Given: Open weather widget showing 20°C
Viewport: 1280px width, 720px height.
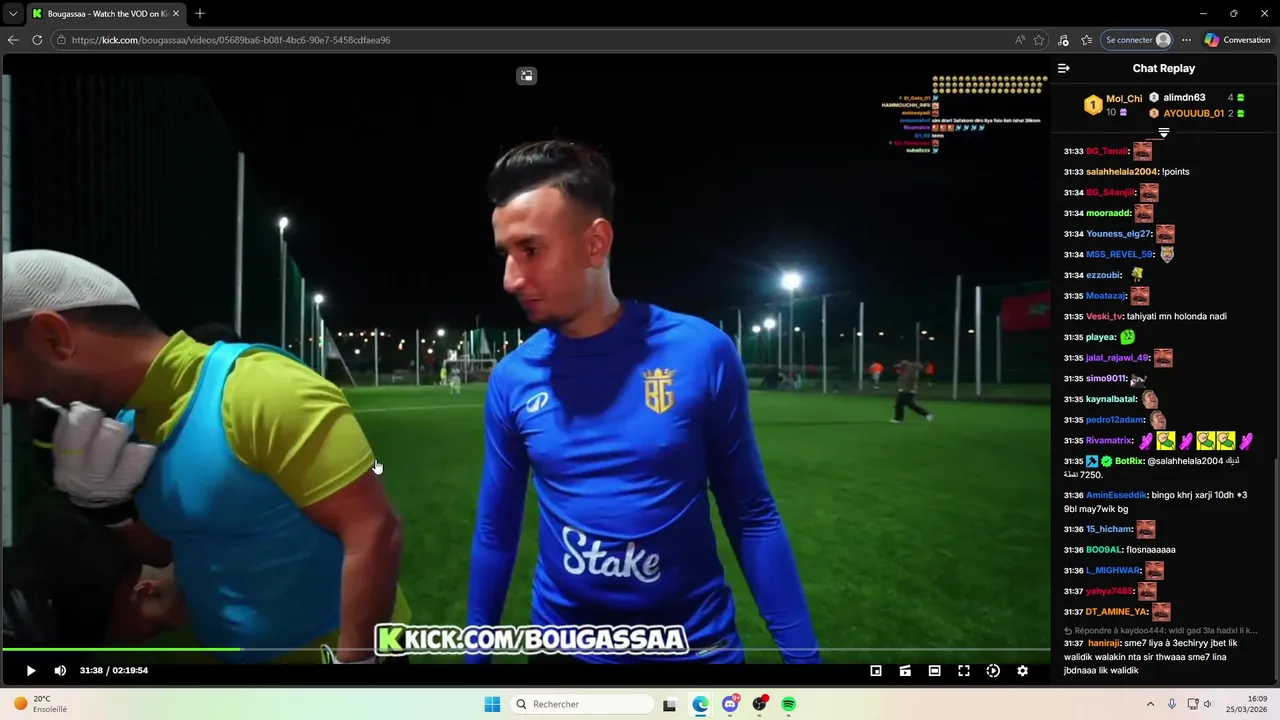Looking at the screenshot, I should tap(40, 704).
